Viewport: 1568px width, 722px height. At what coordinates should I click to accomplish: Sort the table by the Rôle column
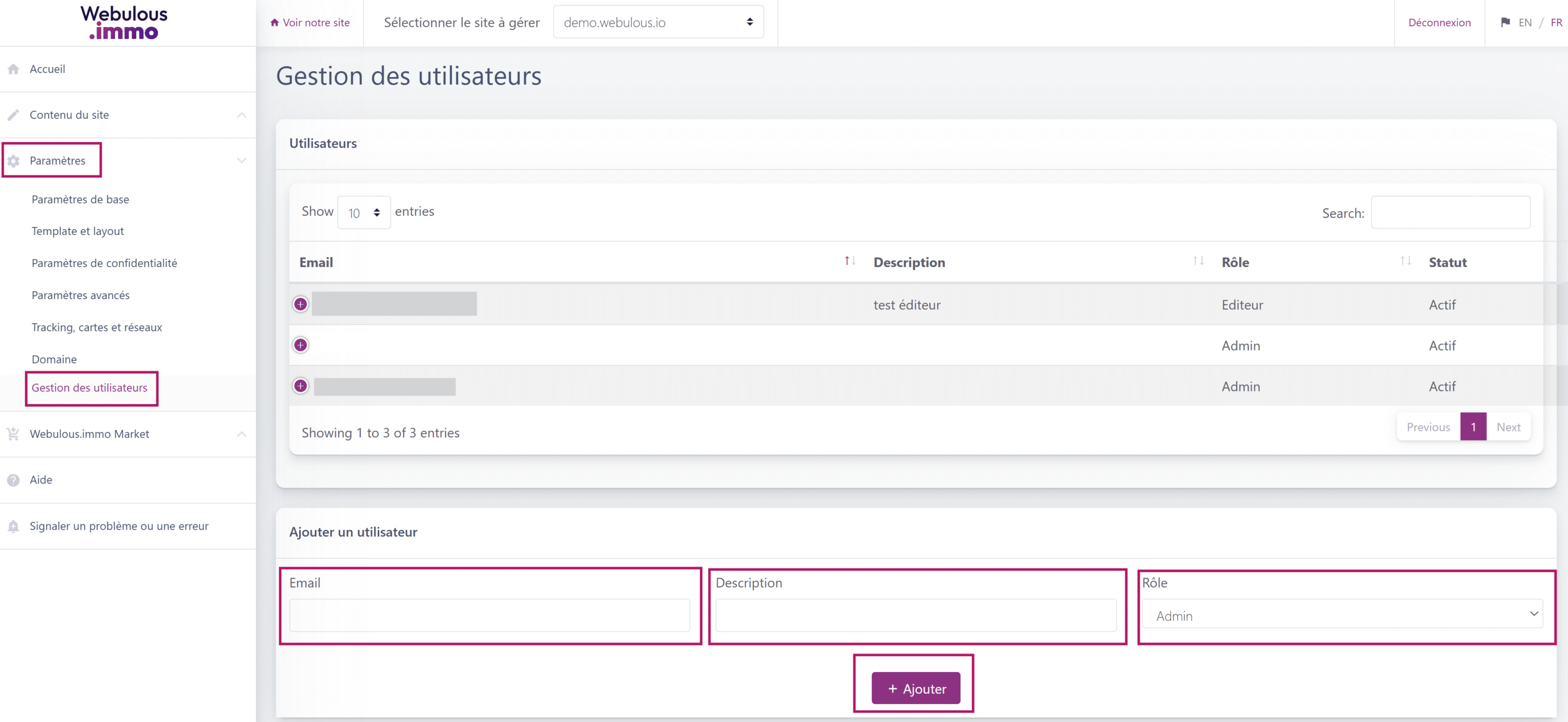tap(1405, 261)
